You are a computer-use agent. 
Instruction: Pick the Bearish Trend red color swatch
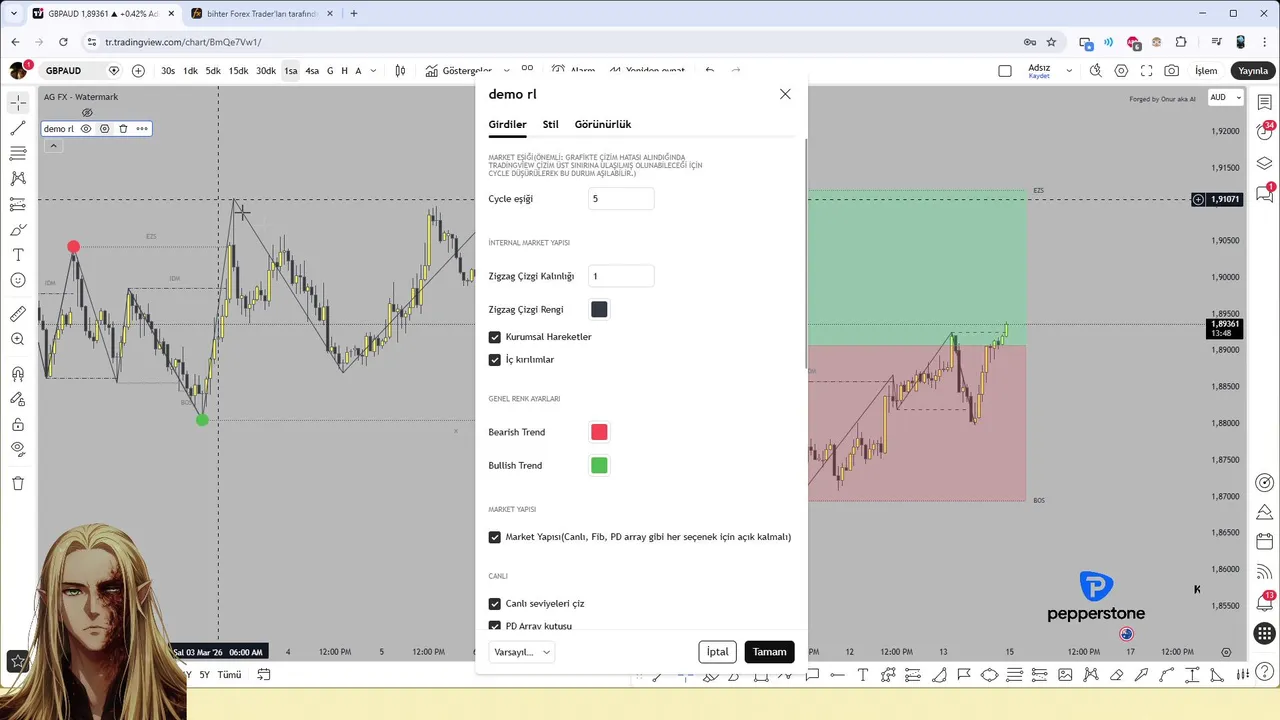[599, 432]
